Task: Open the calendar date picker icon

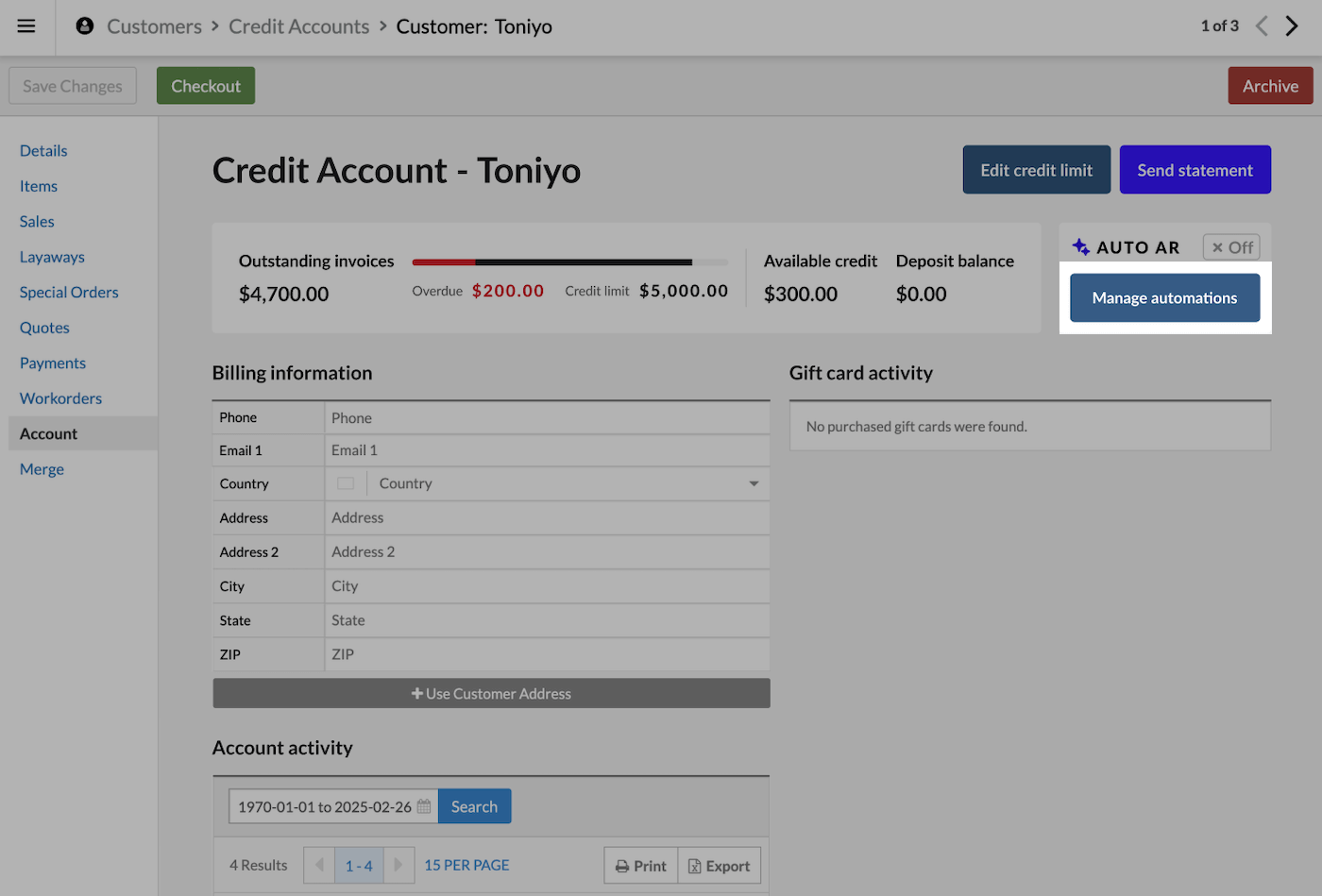Action: [x=424, y=807]
